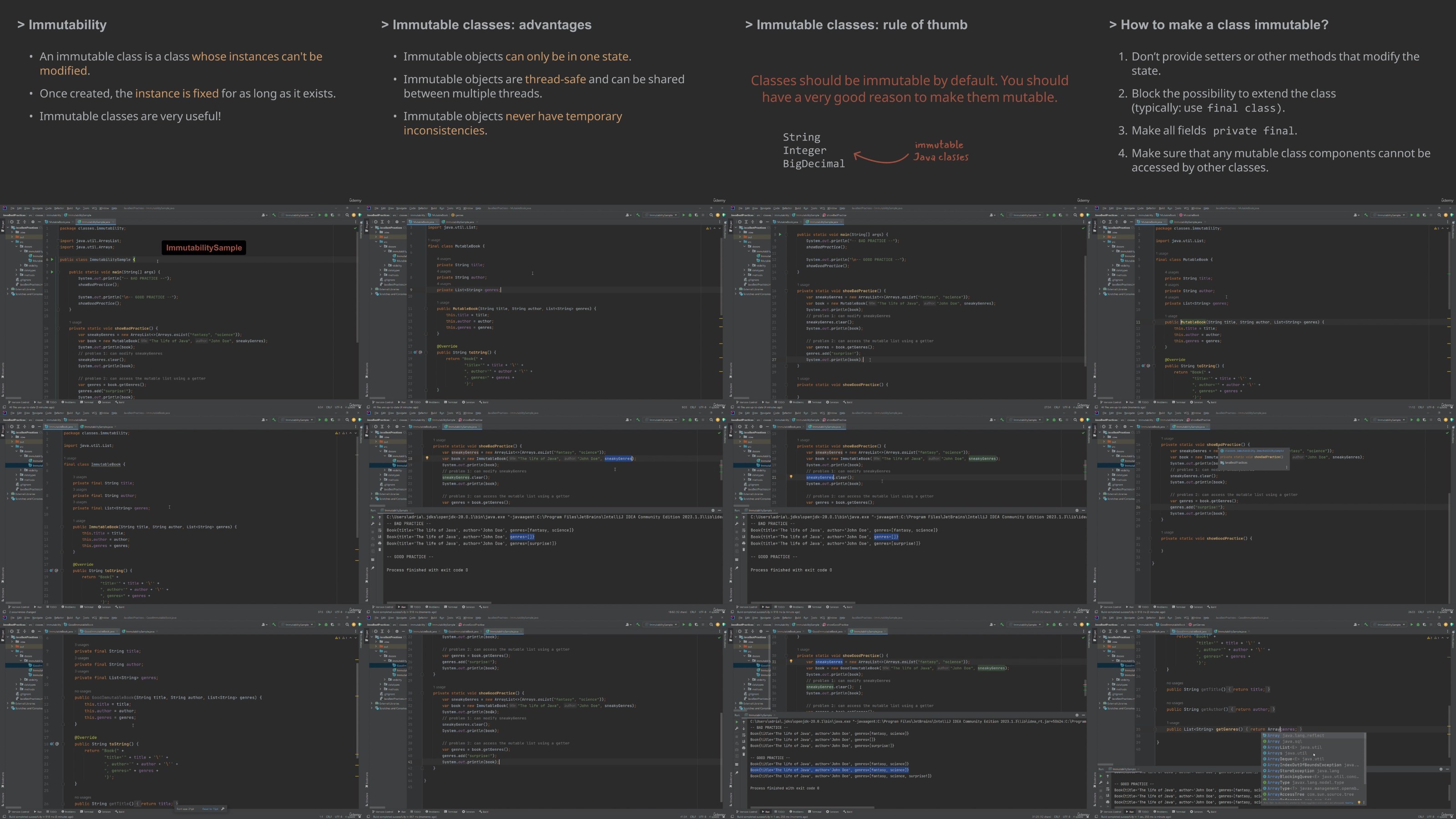Toggle fold marker beside getTitle method, autocomplete frame
The width and height of the screenshot is (1456, 819).
pos(1155,690)
